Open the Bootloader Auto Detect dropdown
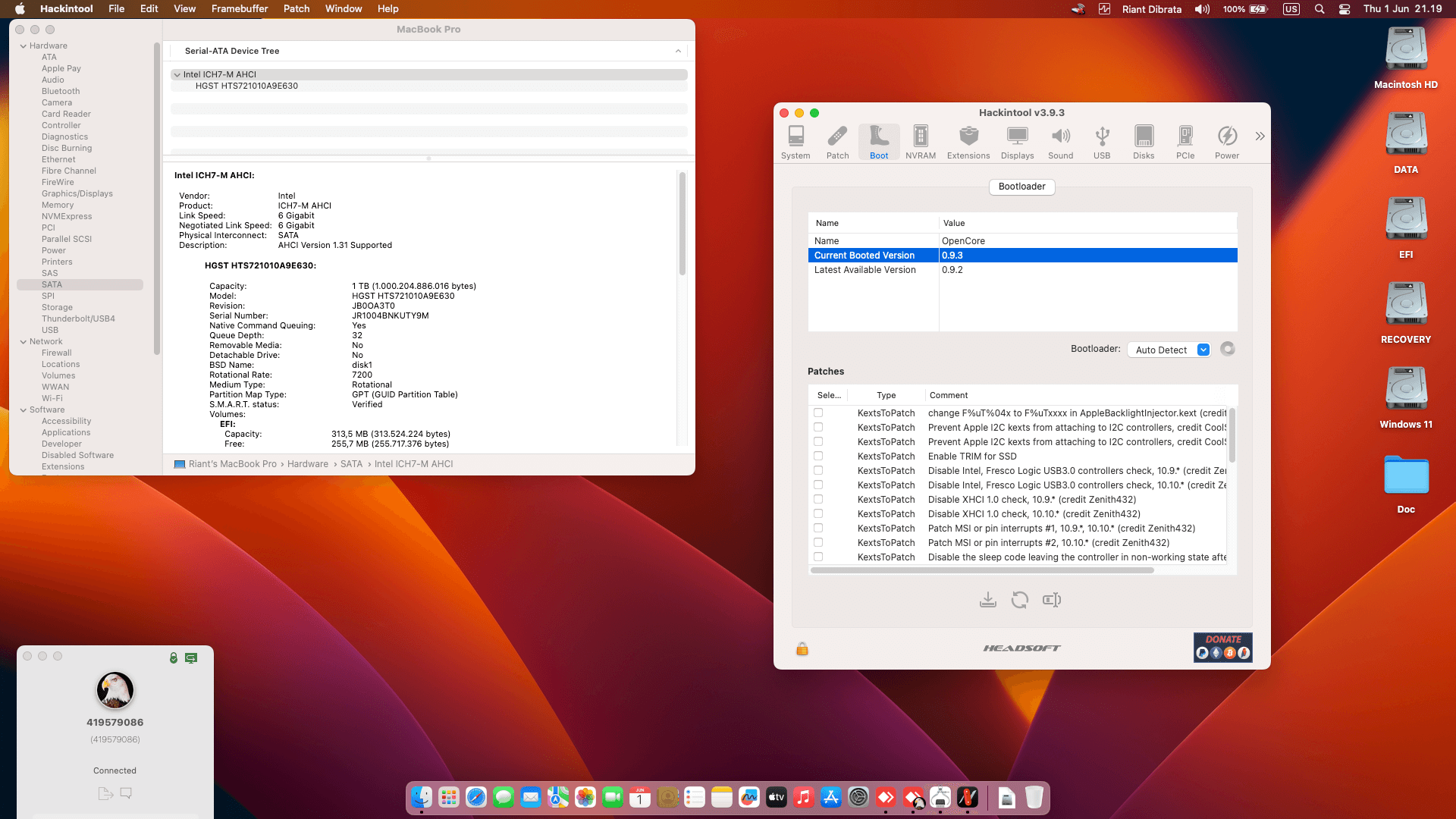The width and height of the screenshot is (1456, 819). point(1169,350)
